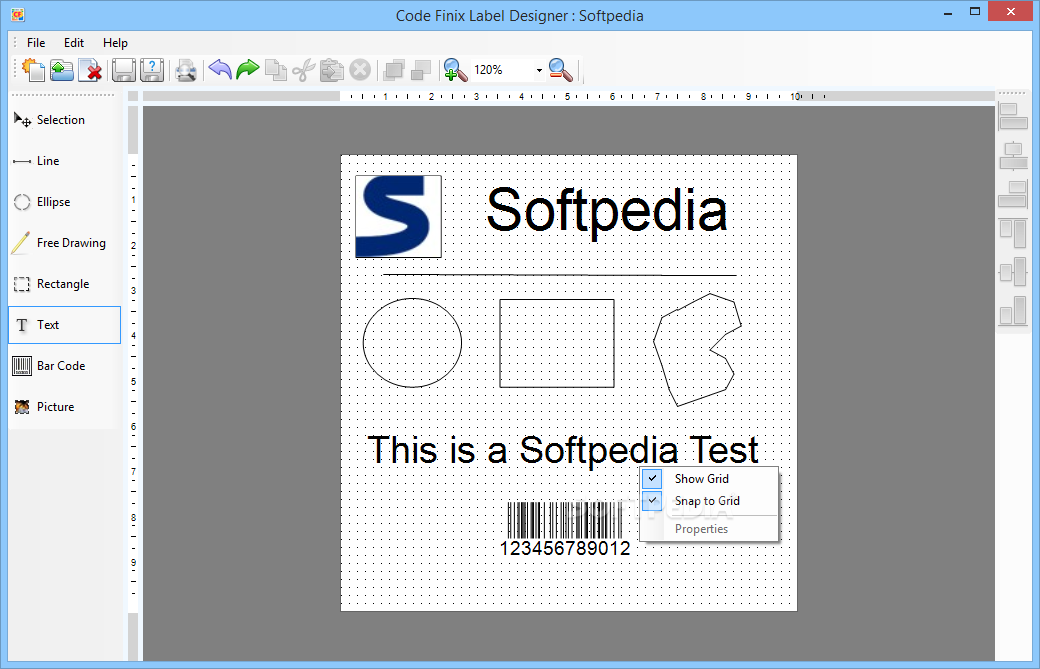Open a label file via the folder icon
The image size is (1040, 669).
[62, 70]
